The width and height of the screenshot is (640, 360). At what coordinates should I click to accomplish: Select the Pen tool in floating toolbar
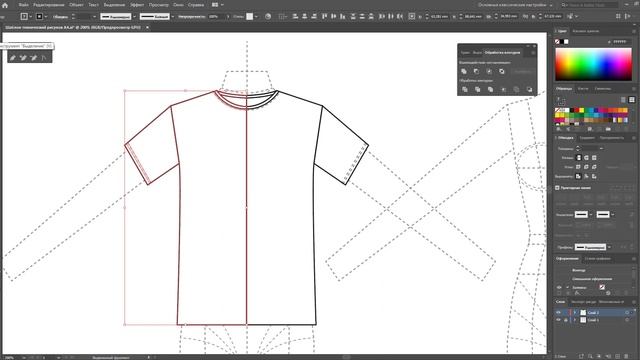13,58
